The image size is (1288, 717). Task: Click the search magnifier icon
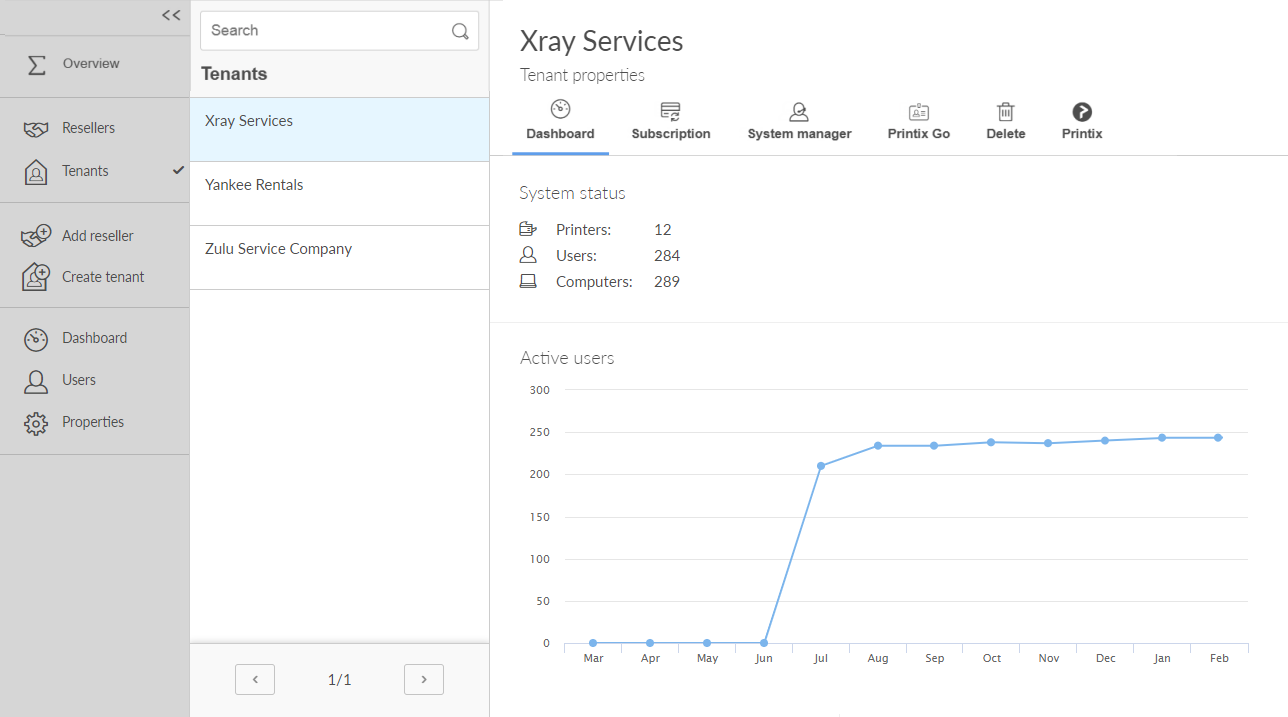pos(460,31)
